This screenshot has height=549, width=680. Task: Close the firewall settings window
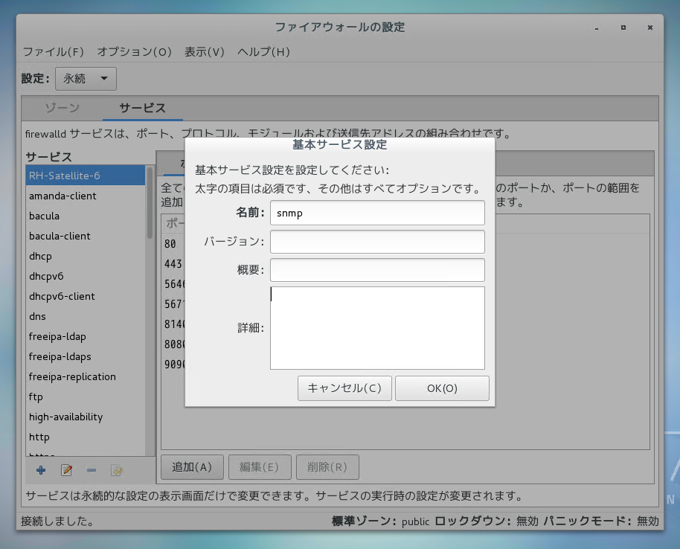(650, 28)
